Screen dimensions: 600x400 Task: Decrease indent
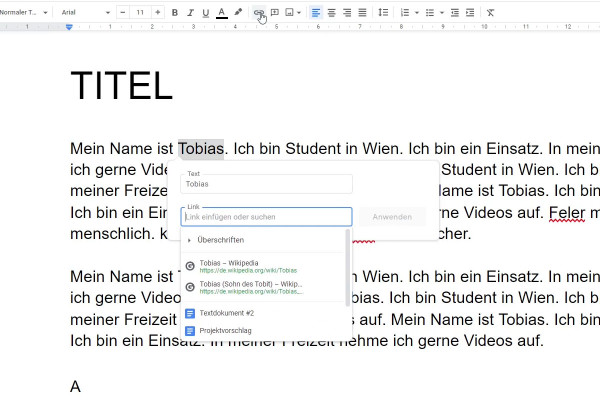point(455,13)
